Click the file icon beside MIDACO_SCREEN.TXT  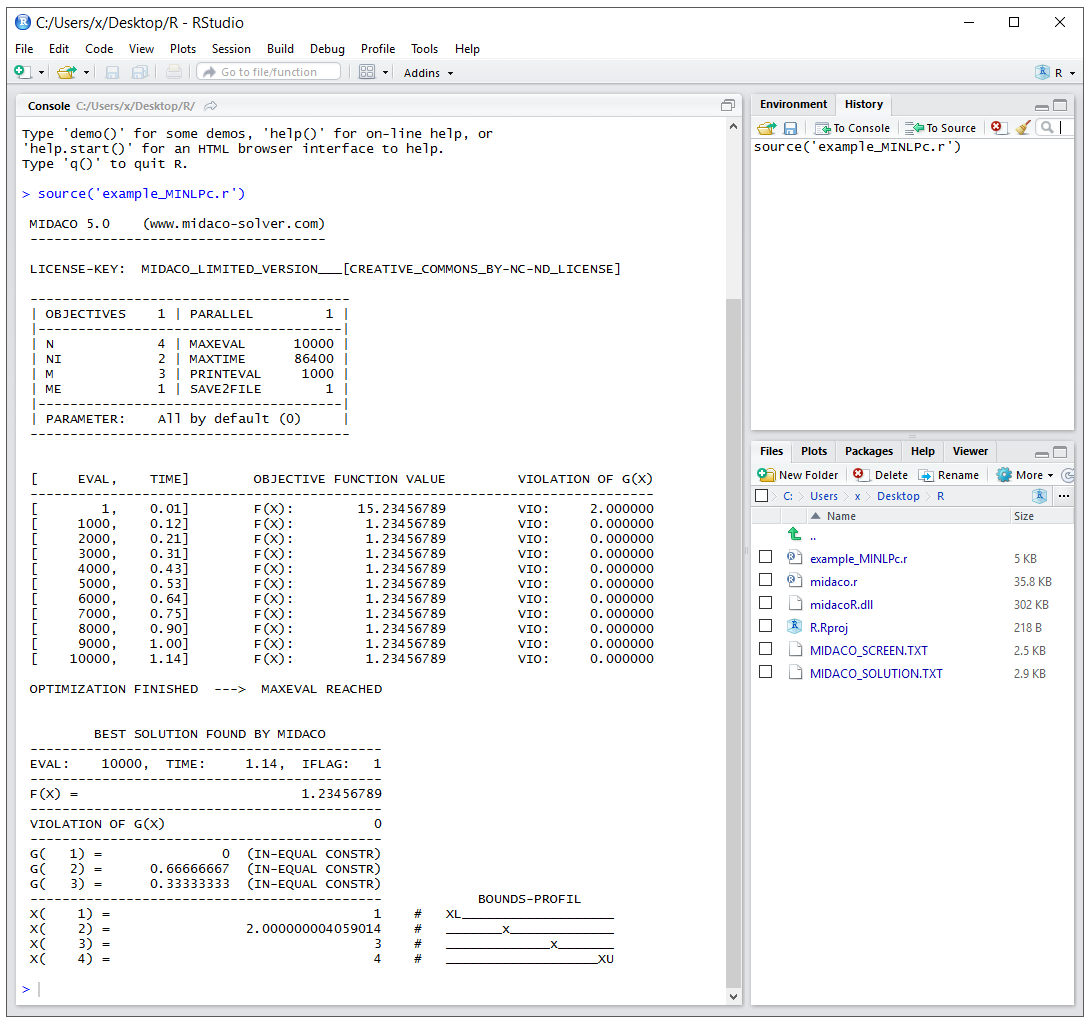tap(795, 649)
